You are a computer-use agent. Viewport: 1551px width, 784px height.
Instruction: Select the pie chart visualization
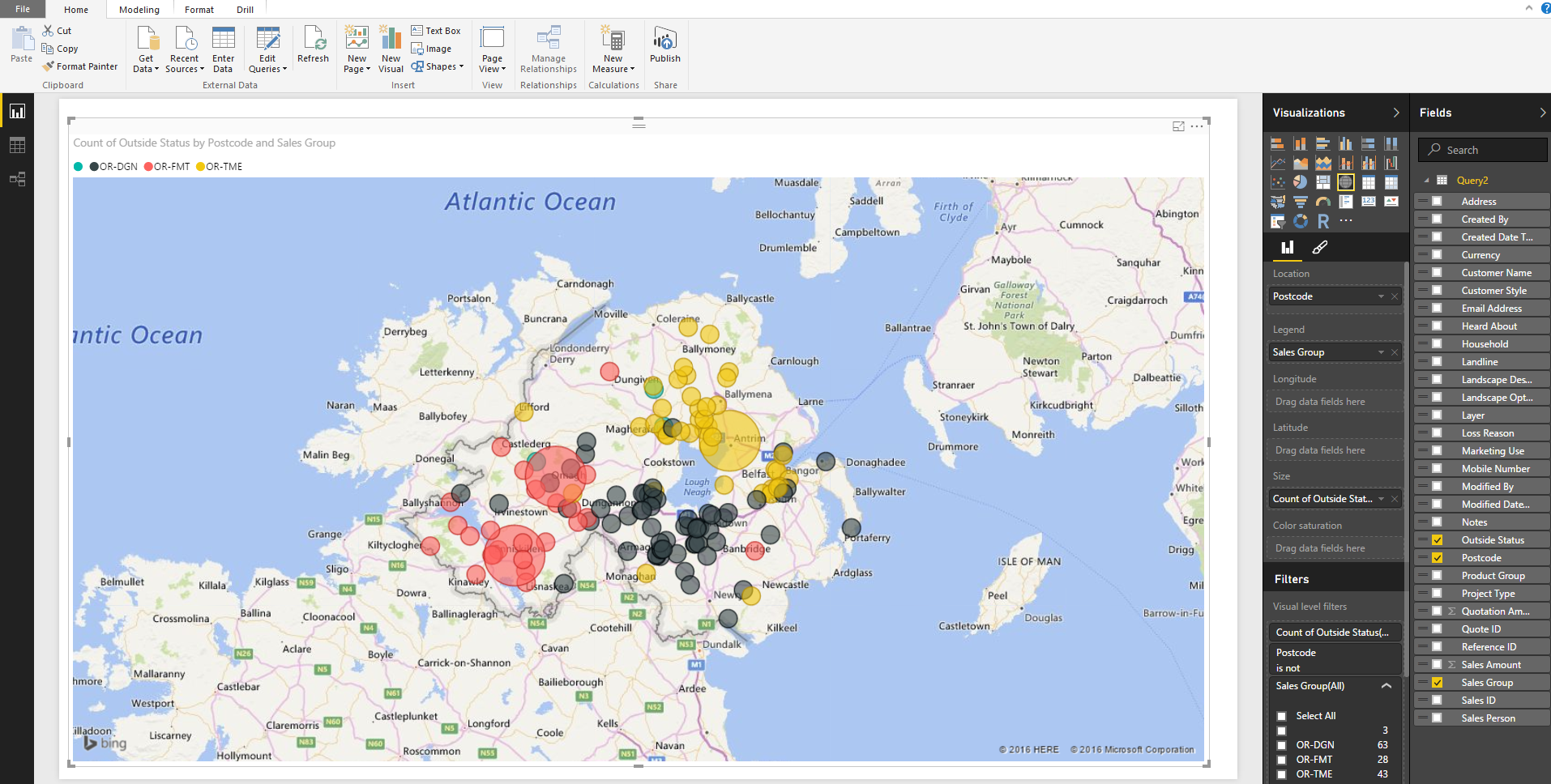click(x=1301, y=182)
